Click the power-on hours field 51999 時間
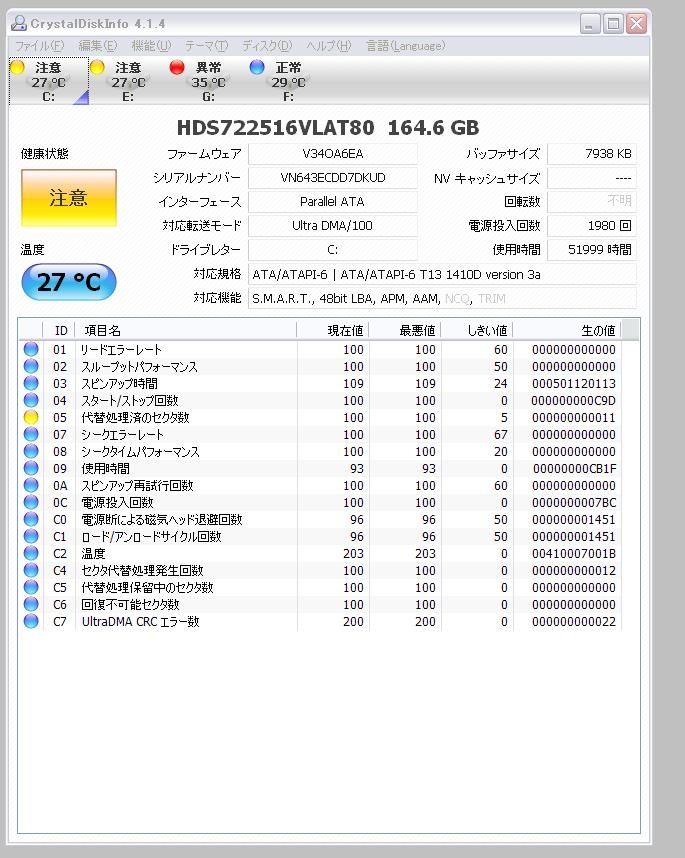Screen dimensions: 685x858 [592, 250]
